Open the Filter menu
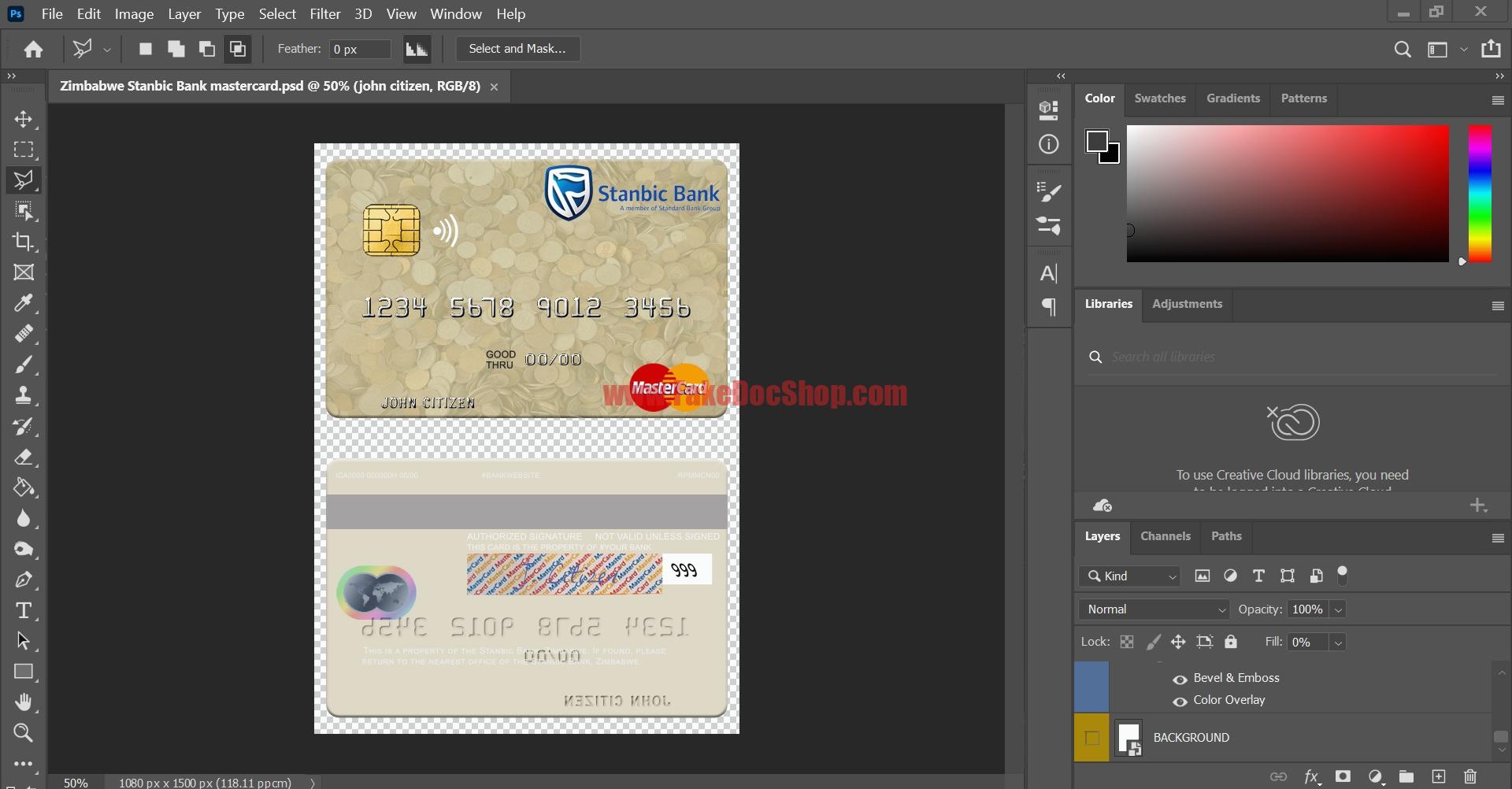This screenshot has height=789, width=1512. [324, 13]
